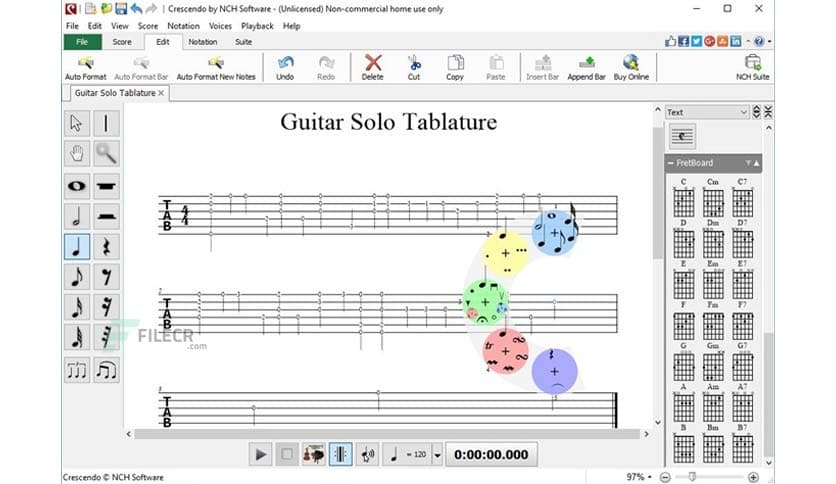Click the Delete red X icon
The width and height of the screenshot is (836, 484).
[x=372, y=67]
